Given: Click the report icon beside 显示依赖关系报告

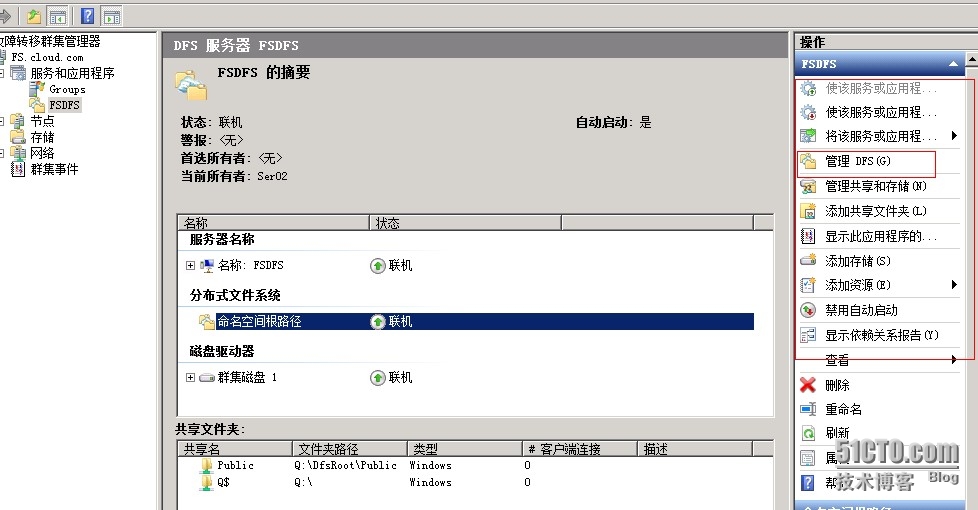Looking at the screenshot, I should pyautogui.click(x=808, y=335).
